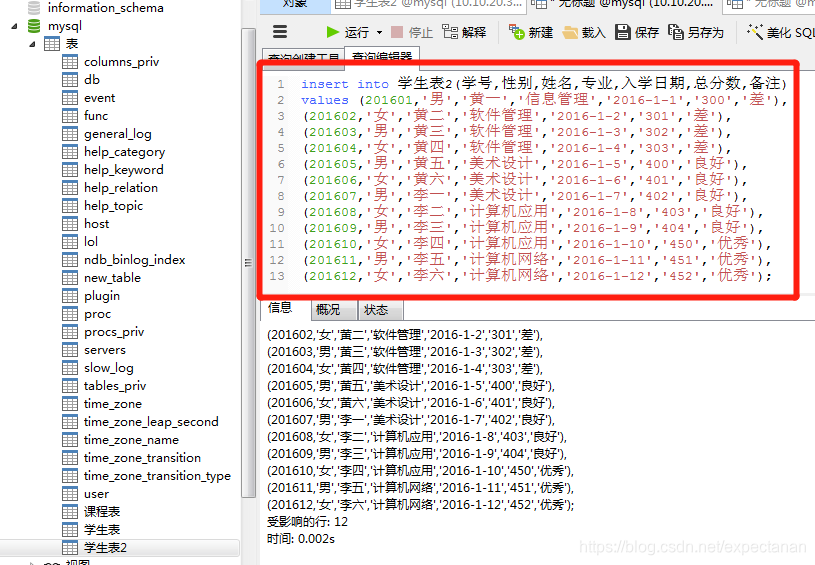Click the line 13 row with 201612

pyautogui.click(x=537, y=275)
